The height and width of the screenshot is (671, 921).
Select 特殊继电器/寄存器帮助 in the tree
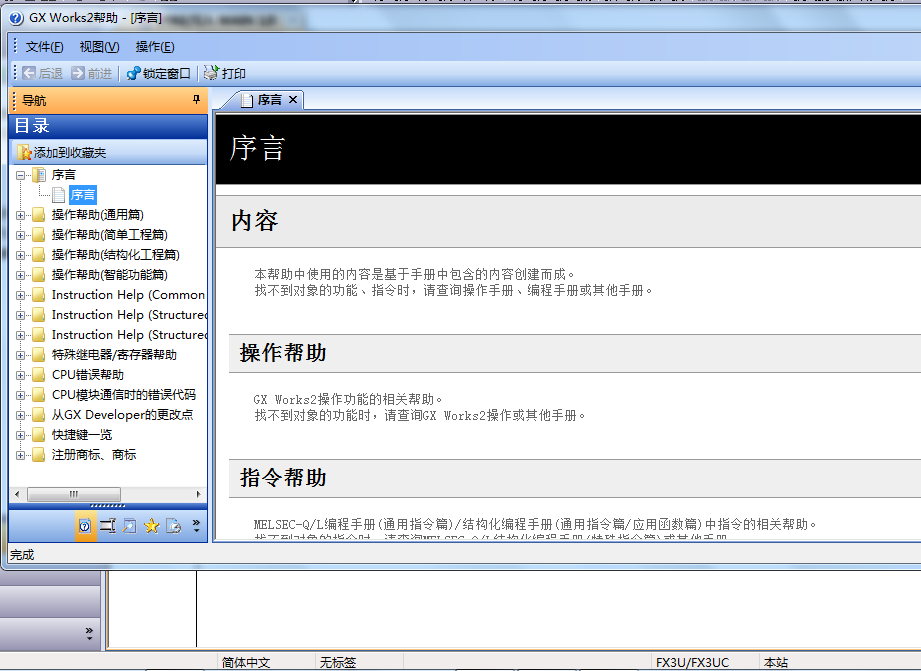click(114, 355)
